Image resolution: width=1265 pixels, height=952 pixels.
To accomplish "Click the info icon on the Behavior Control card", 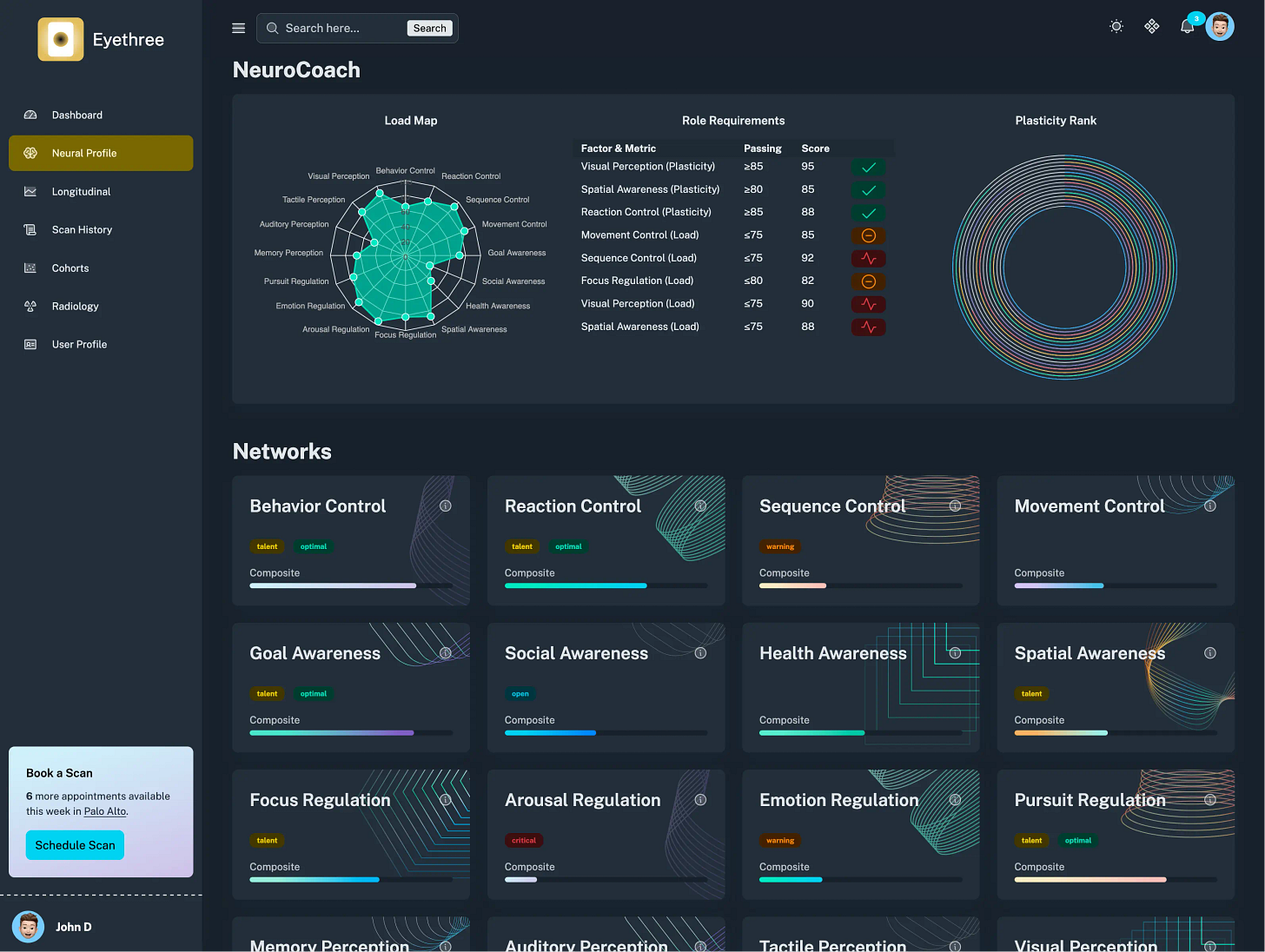I will 446,506.
